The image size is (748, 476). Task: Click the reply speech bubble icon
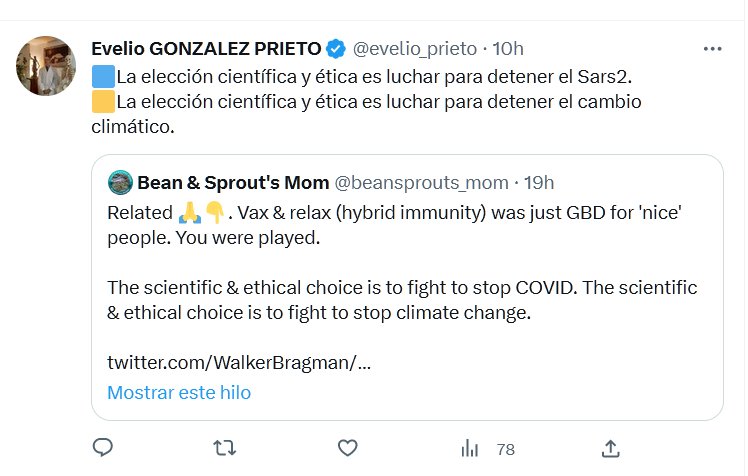tap(102, 448)
